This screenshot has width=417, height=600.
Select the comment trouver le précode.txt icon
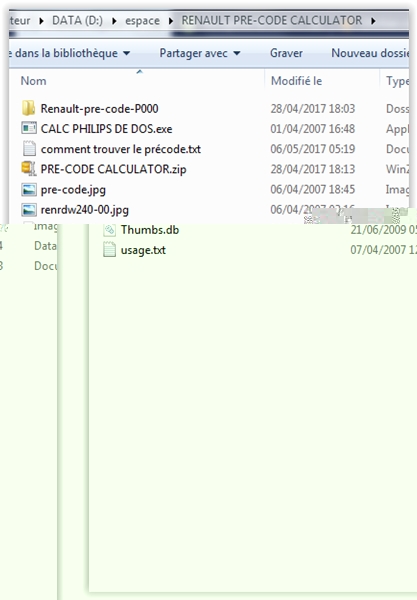pyautogui.click(x=29, y=149)
